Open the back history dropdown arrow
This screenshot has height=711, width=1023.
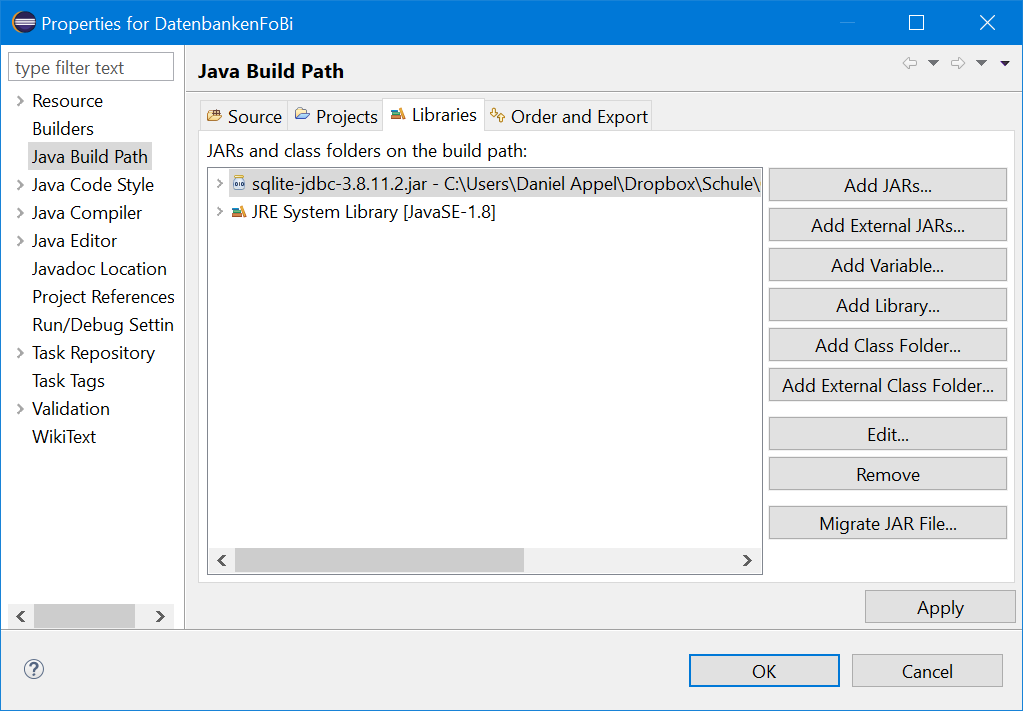coord(933,63)
